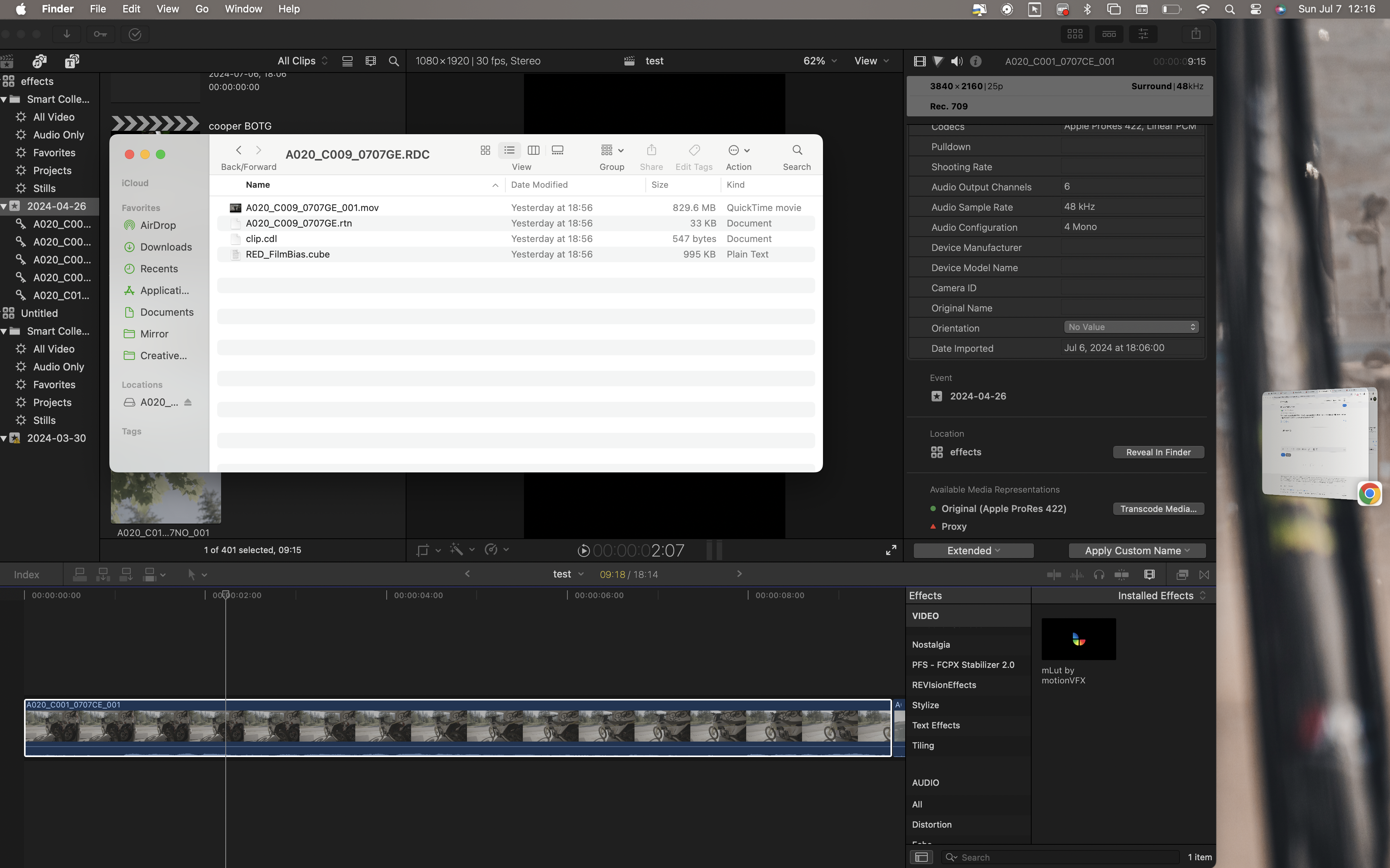Click the Transcode Media button
This screenshot has height=868, width=1390.
click(1158, 508)
